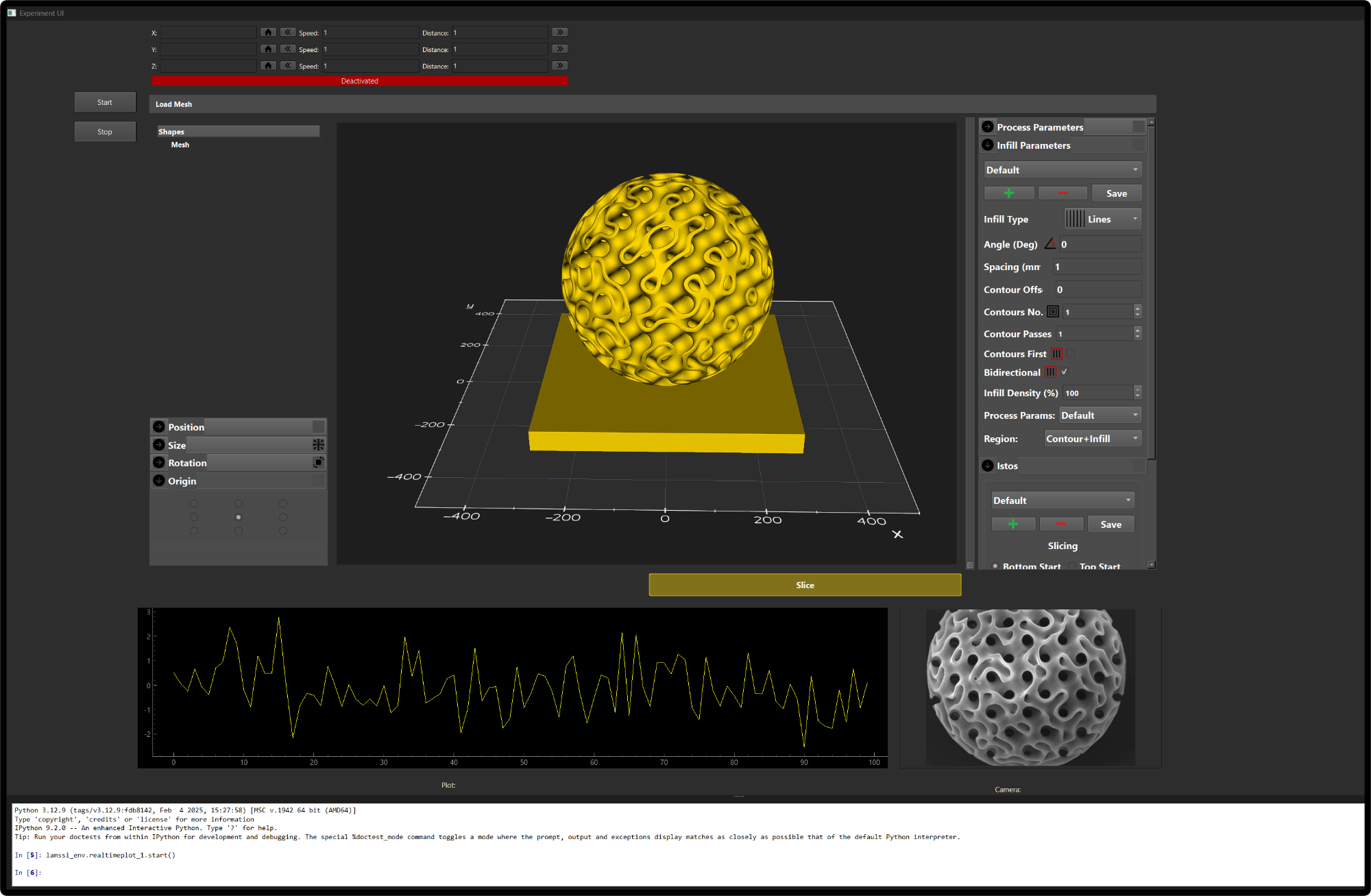Click the Spacing (mm) input field
Screen dimensions: 1371x896
1096,267
